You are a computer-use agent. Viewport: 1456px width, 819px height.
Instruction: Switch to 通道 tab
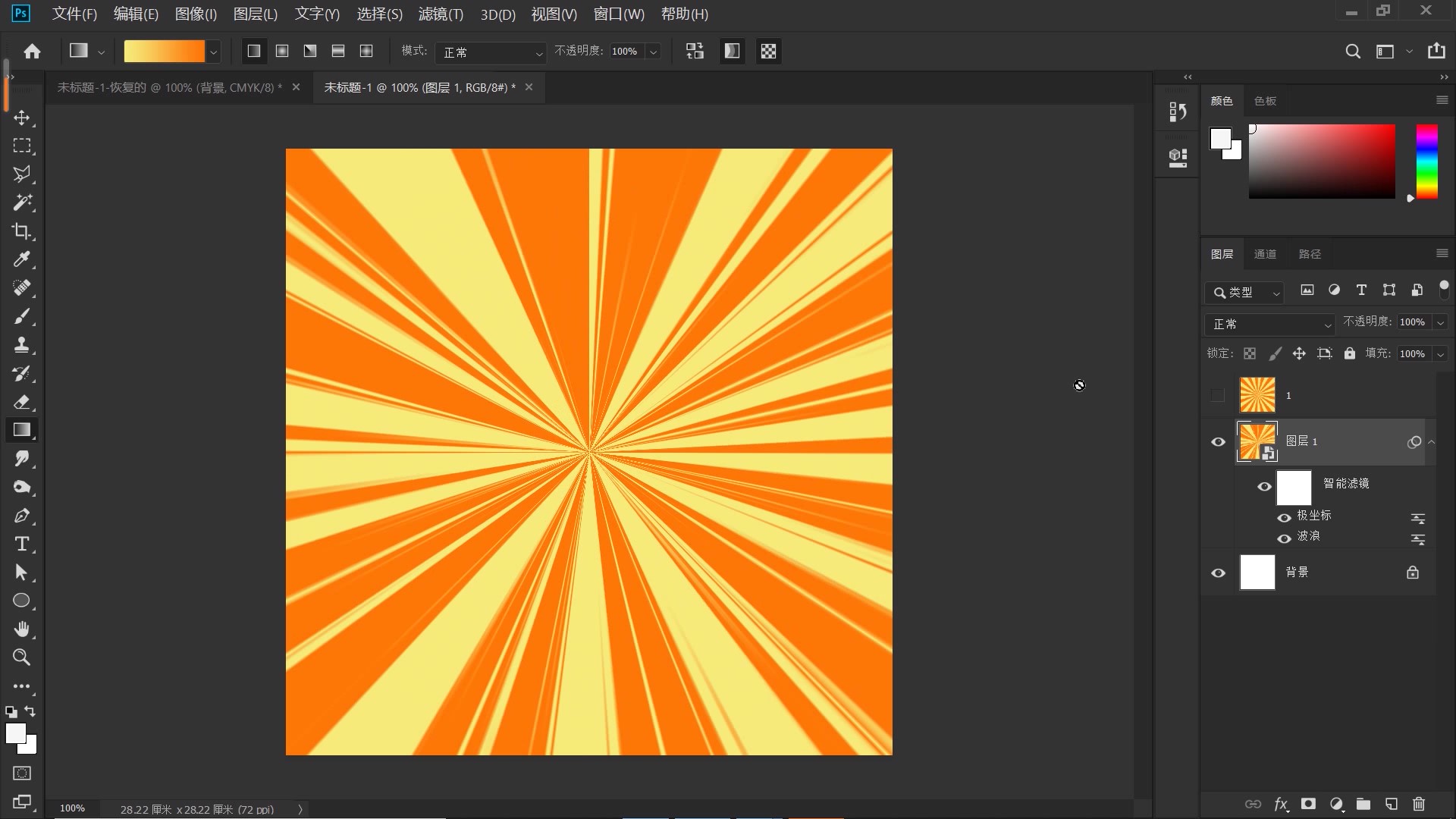pos(1265,253)
